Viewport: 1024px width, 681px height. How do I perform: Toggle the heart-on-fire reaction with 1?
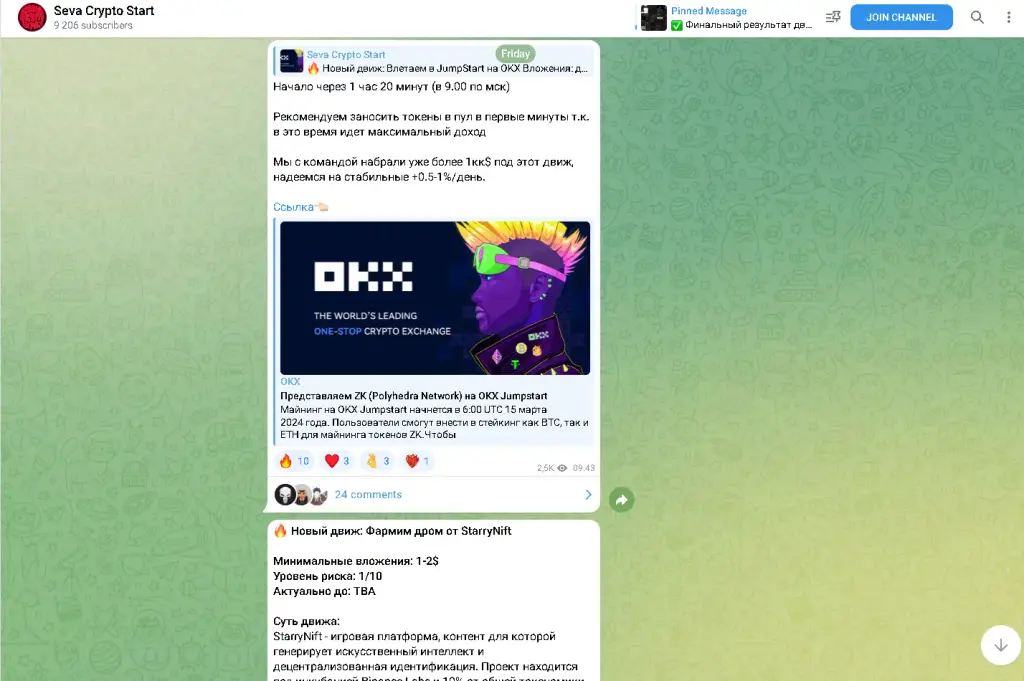417,461
